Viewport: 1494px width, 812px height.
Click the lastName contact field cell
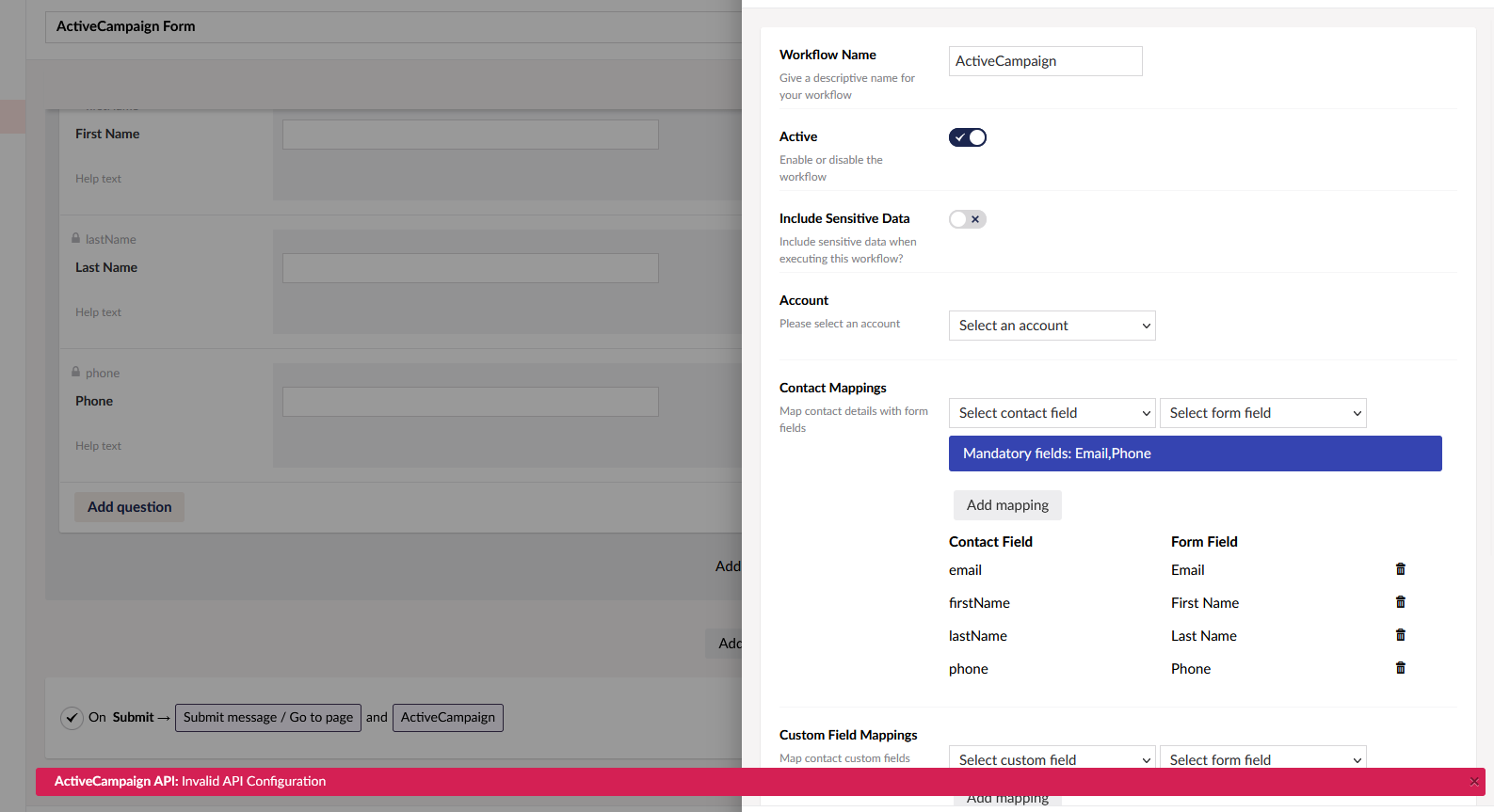coord(978,636)
